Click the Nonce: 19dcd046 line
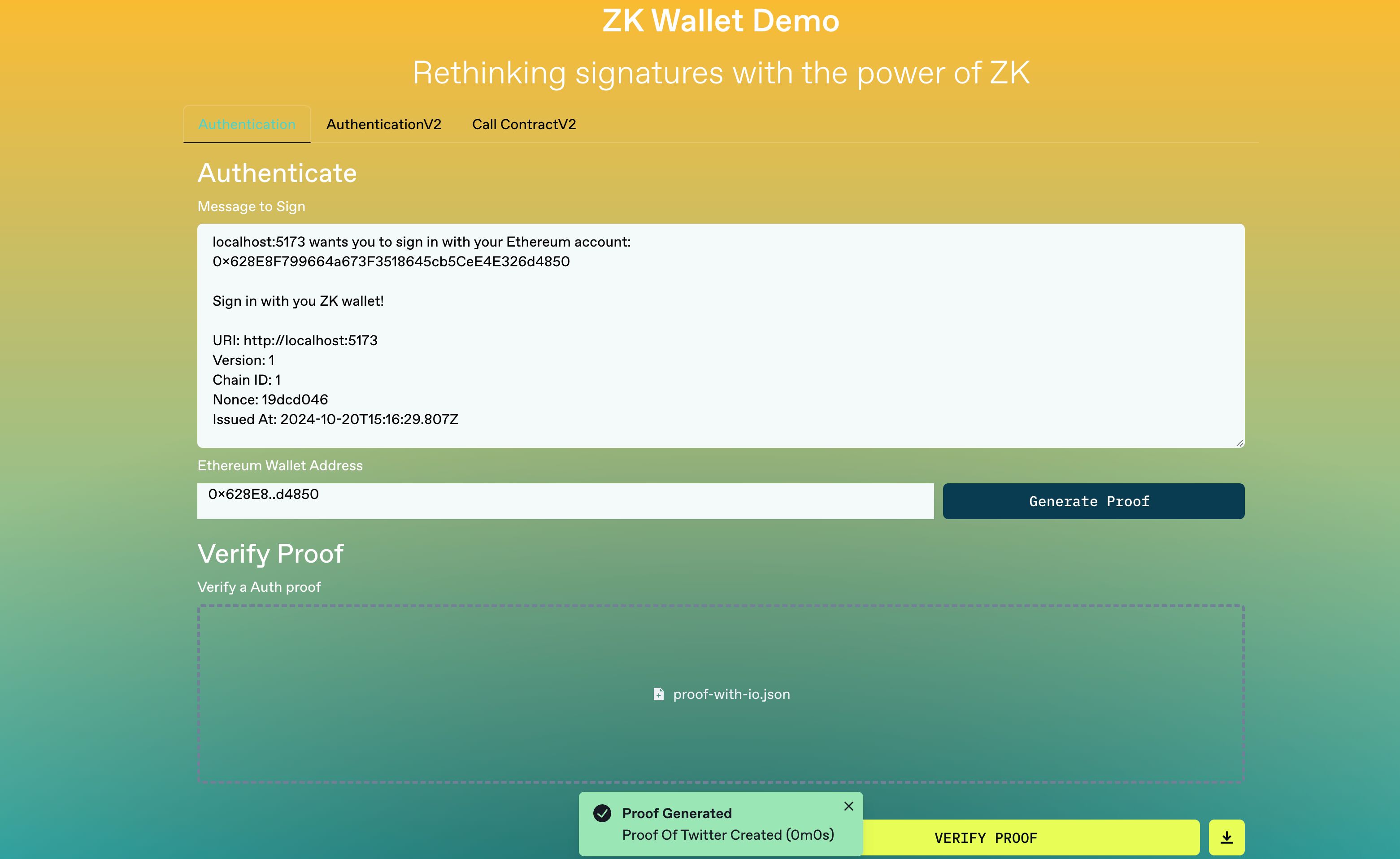Image resolution: width=1400 pixels, height=859 pixels. pos(270,399)
